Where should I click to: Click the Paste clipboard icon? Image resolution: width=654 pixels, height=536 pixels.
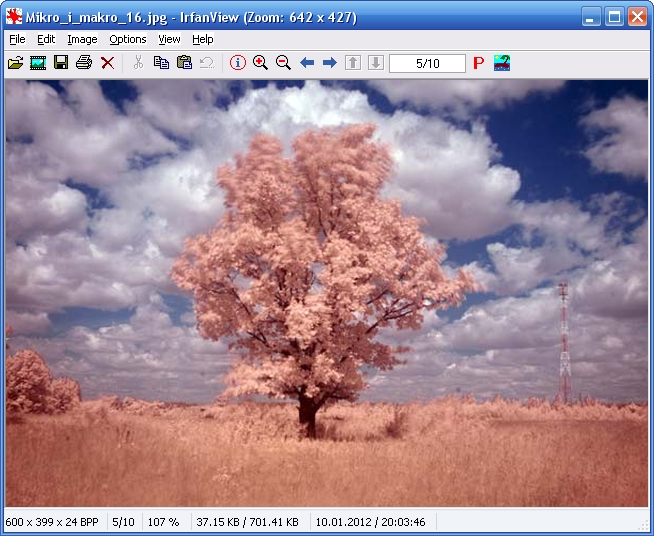pyautogui.click(x=184, y=63)
